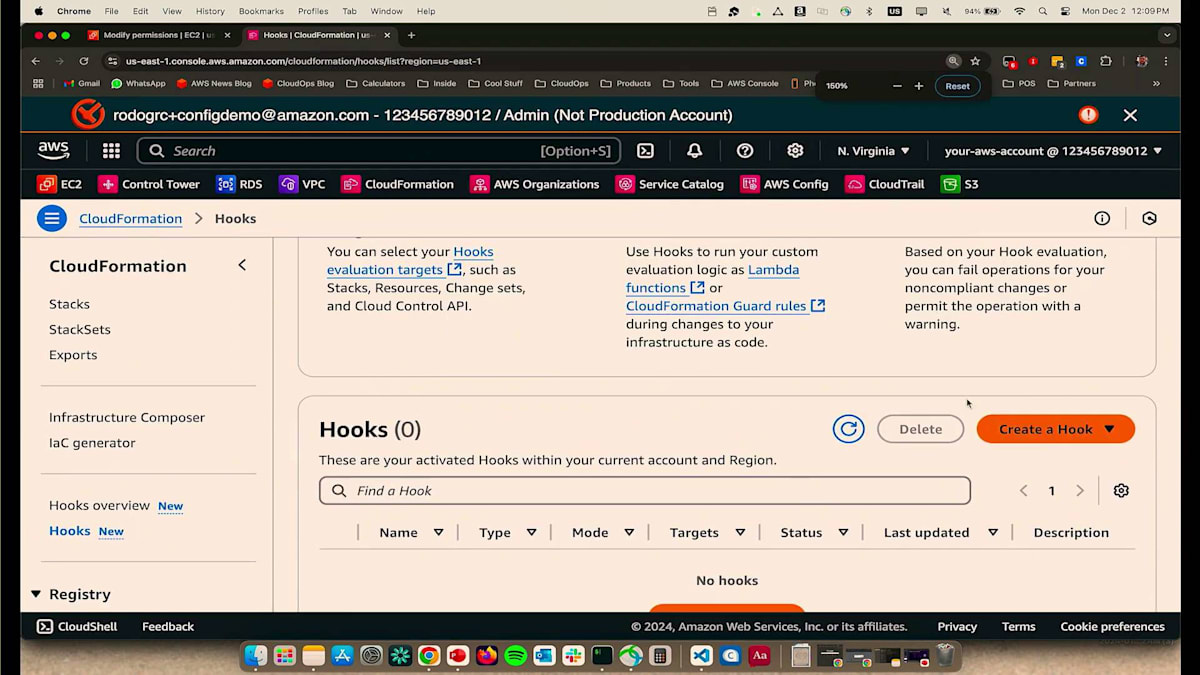Toggle the hamburger navigation menu

pos(52,218)
